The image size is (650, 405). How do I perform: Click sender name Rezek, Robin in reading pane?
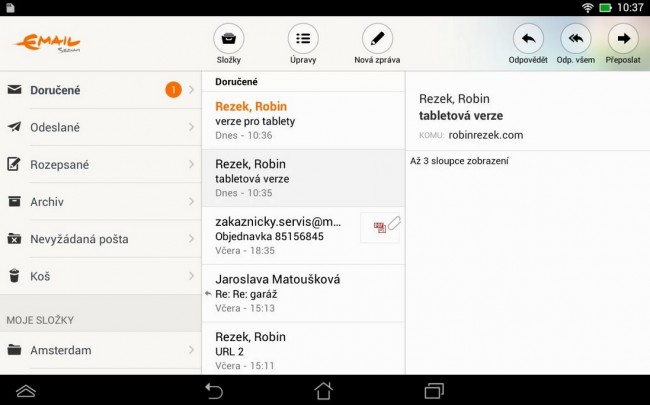click(x=454, y=99)
